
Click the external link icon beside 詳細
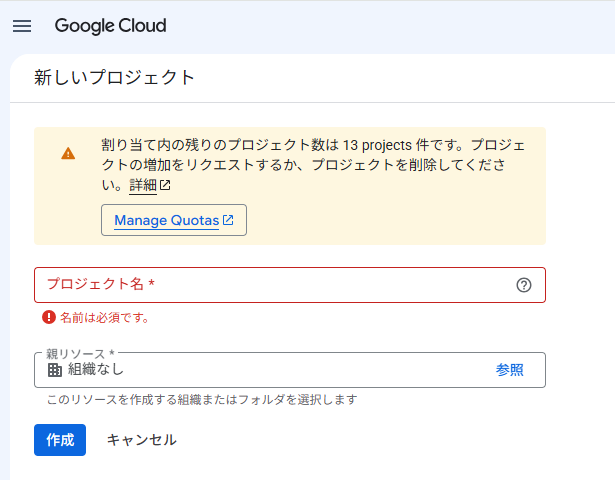(x=165, y=185)
